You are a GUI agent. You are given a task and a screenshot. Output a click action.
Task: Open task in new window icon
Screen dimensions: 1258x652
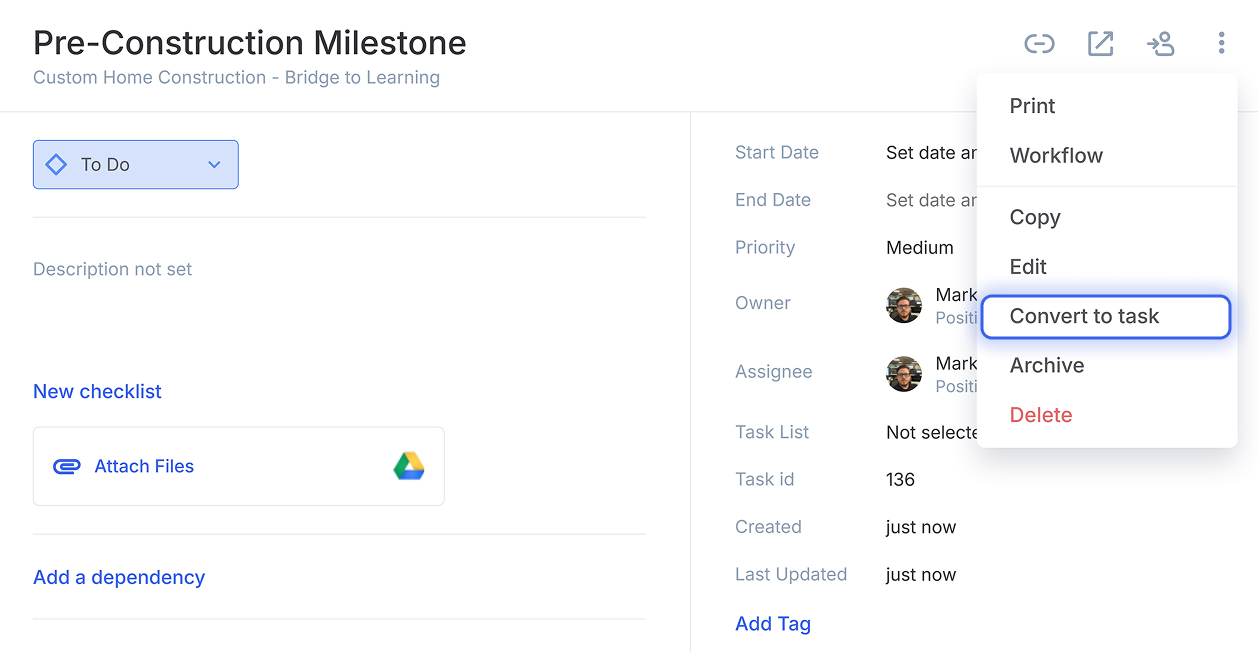tap(1100, 44)
